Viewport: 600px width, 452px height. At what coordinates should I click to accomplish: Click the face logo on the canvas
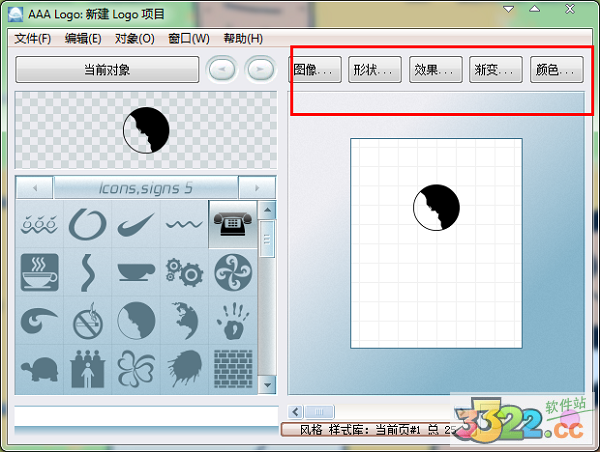click(x=436, y=209)
